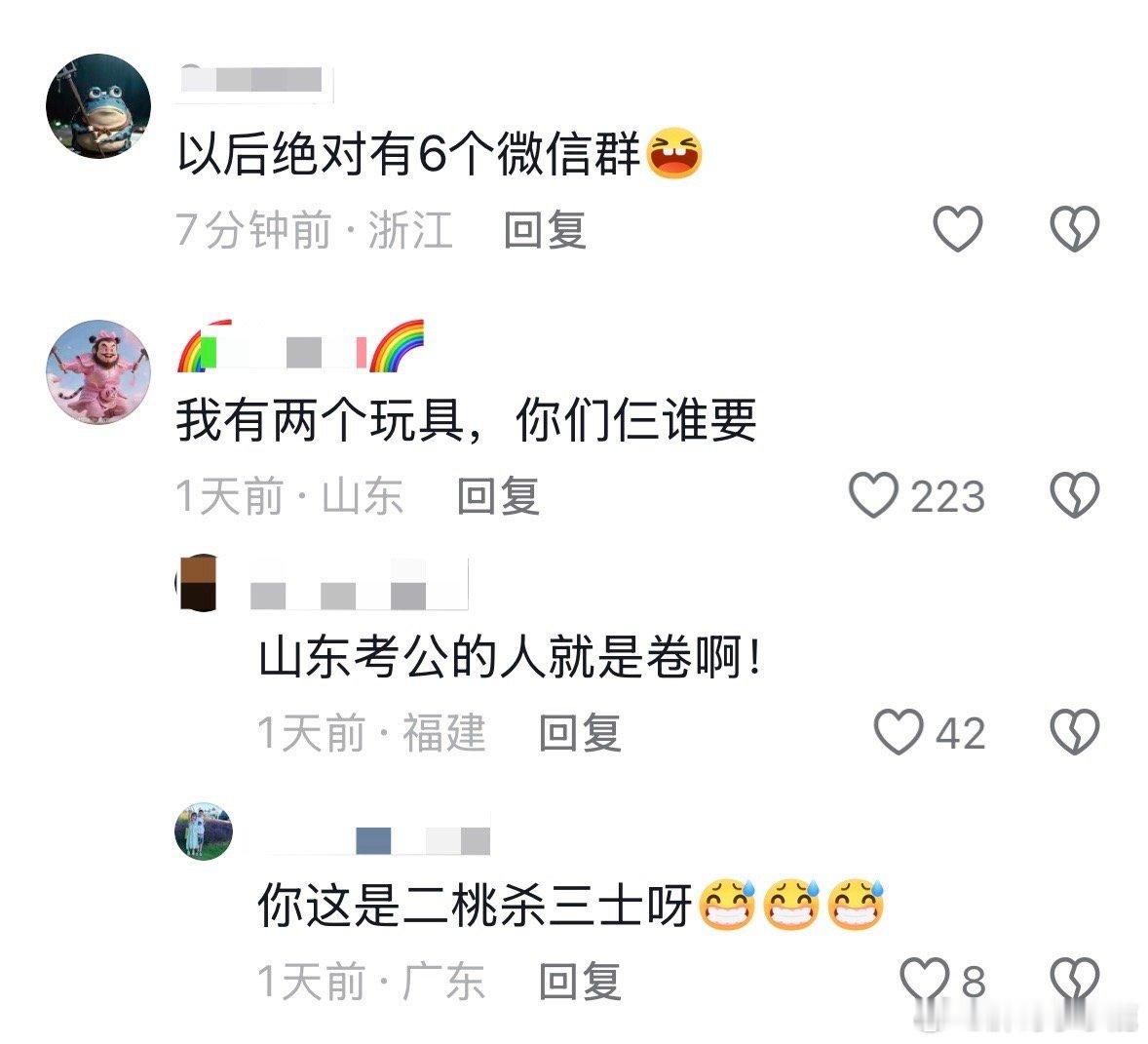
Task: Reply to the 7分钟前 浙江 comment
Action: pyautogui.click(x=546, y=230)
